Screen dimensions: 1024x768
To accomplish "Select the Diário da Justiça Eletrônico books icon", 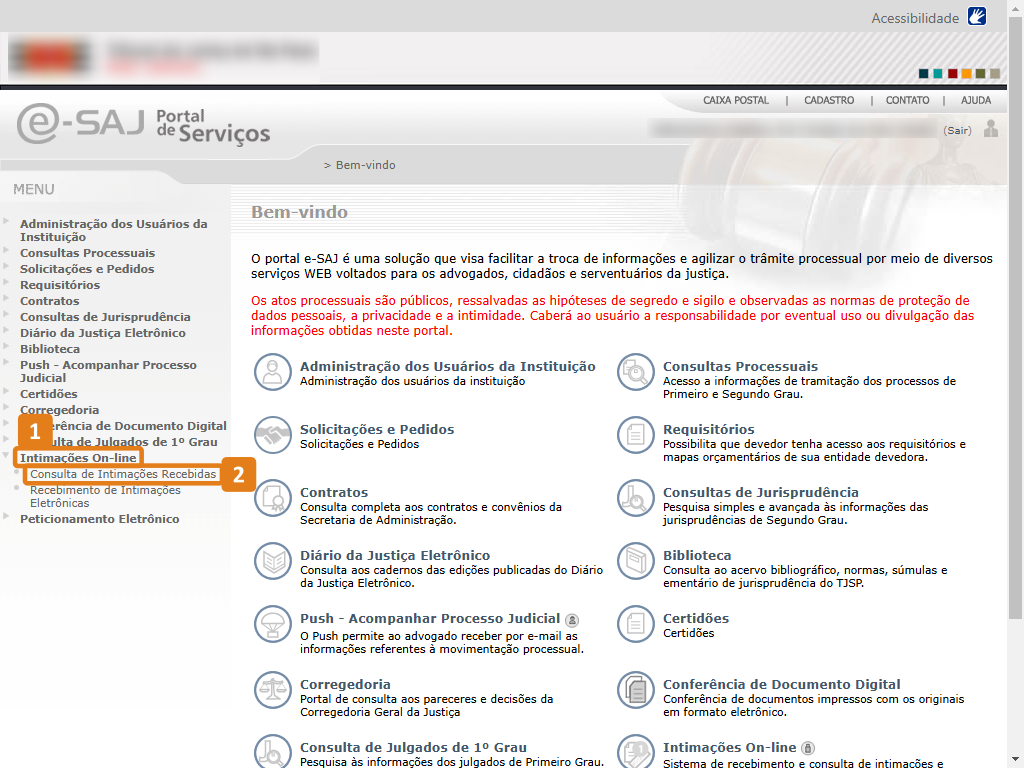I will click(x=272, y=561).
